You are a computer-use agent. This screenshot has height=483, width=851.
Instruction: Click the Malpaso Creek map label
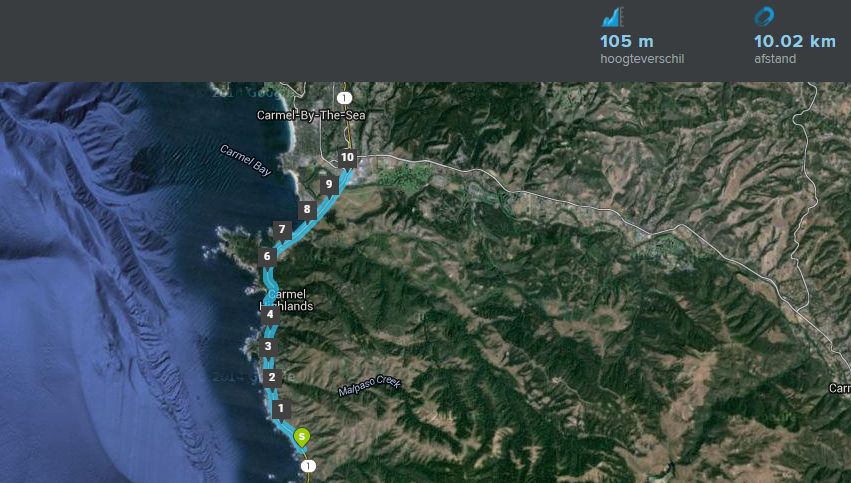click(x=370, y=385)
